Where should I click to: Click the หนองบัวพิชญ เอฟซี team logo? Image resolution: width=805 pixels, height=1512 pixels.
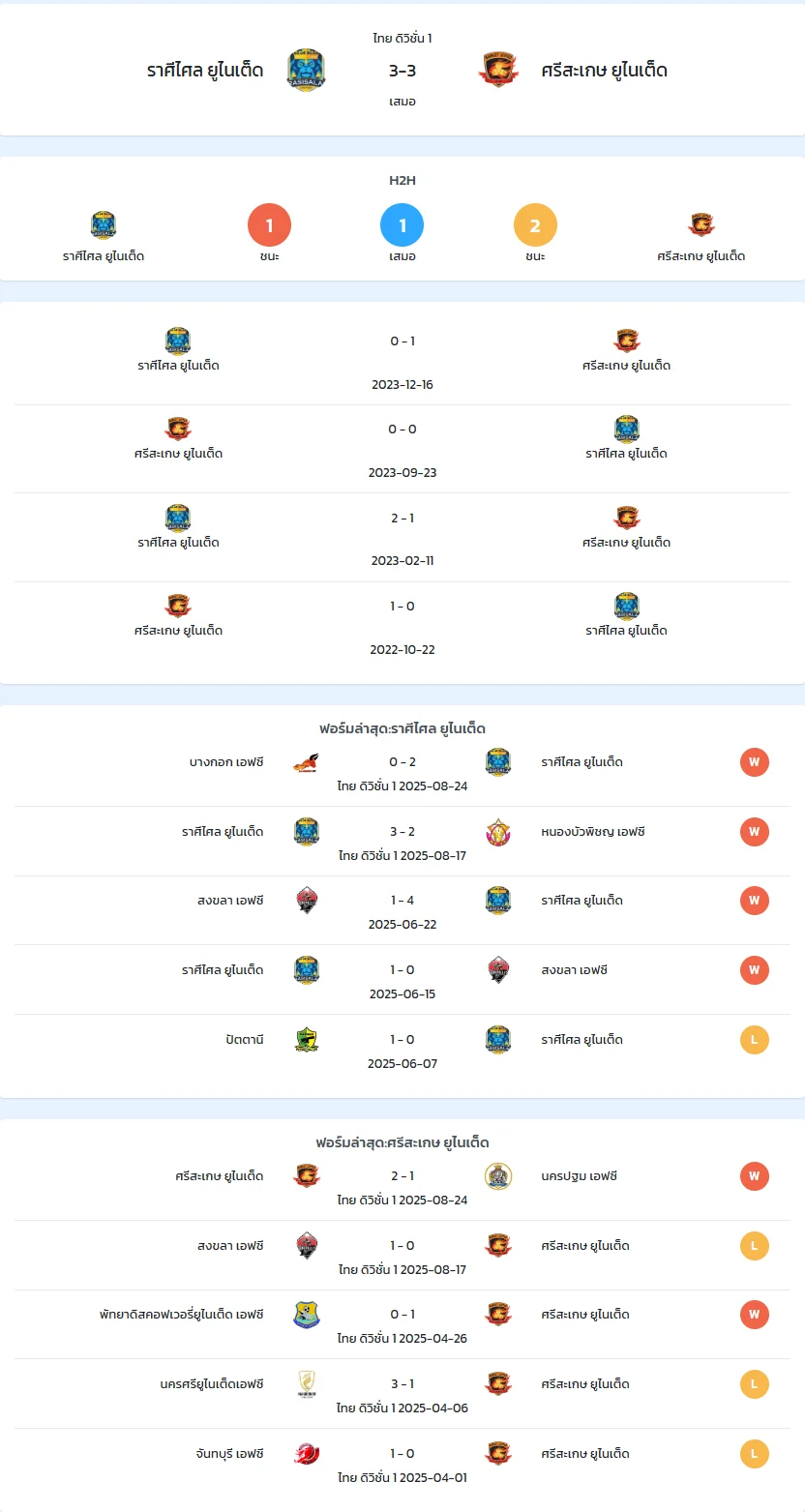click(498, 832)
